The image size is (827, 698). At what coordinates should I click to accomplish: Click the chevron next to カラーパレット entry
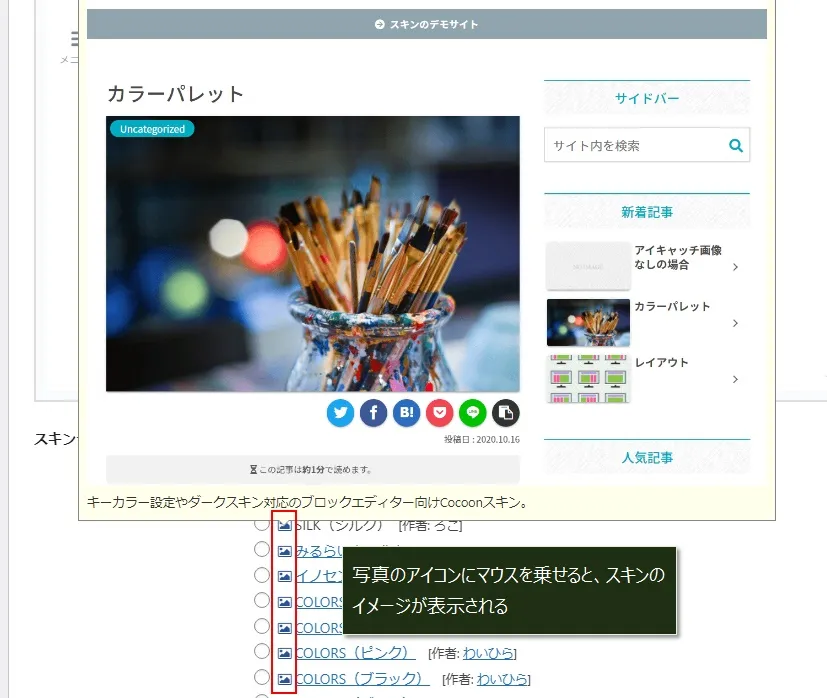point(735,323)
